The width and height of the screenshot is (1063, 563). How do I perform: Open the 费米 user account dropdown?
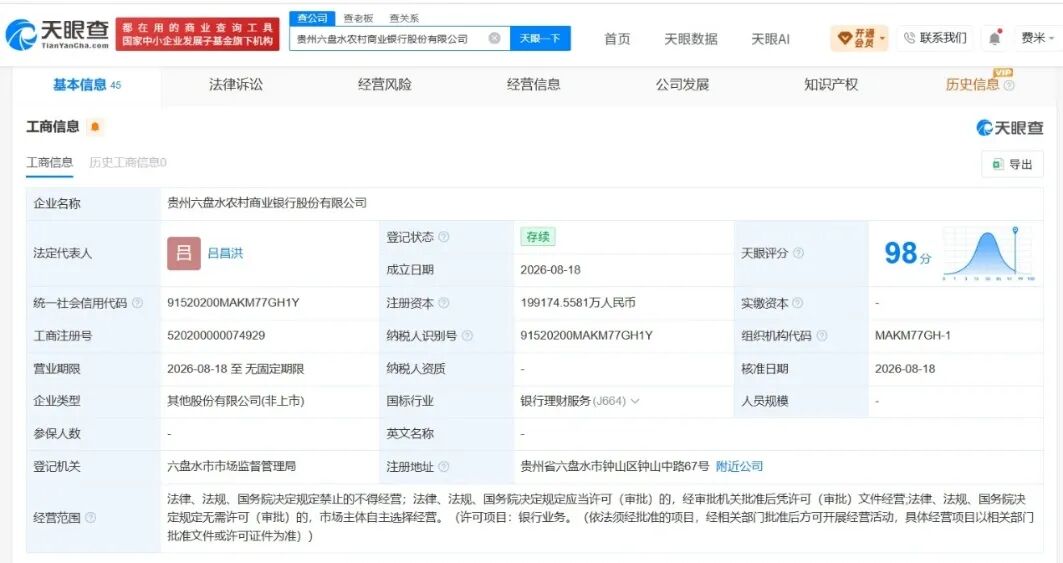[x=1037, y=39]
